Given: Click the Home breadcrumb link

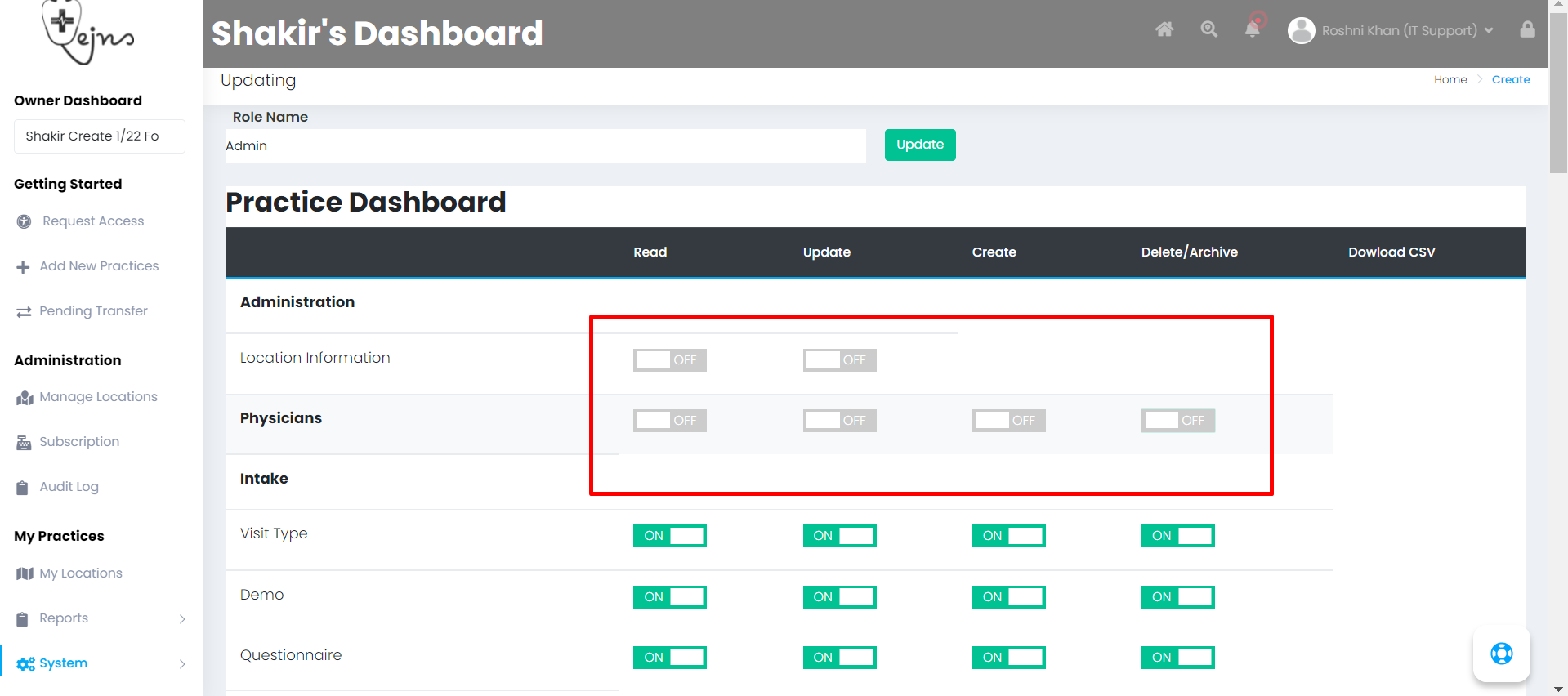Looking at the screenshot, I should coord(1450,79).
